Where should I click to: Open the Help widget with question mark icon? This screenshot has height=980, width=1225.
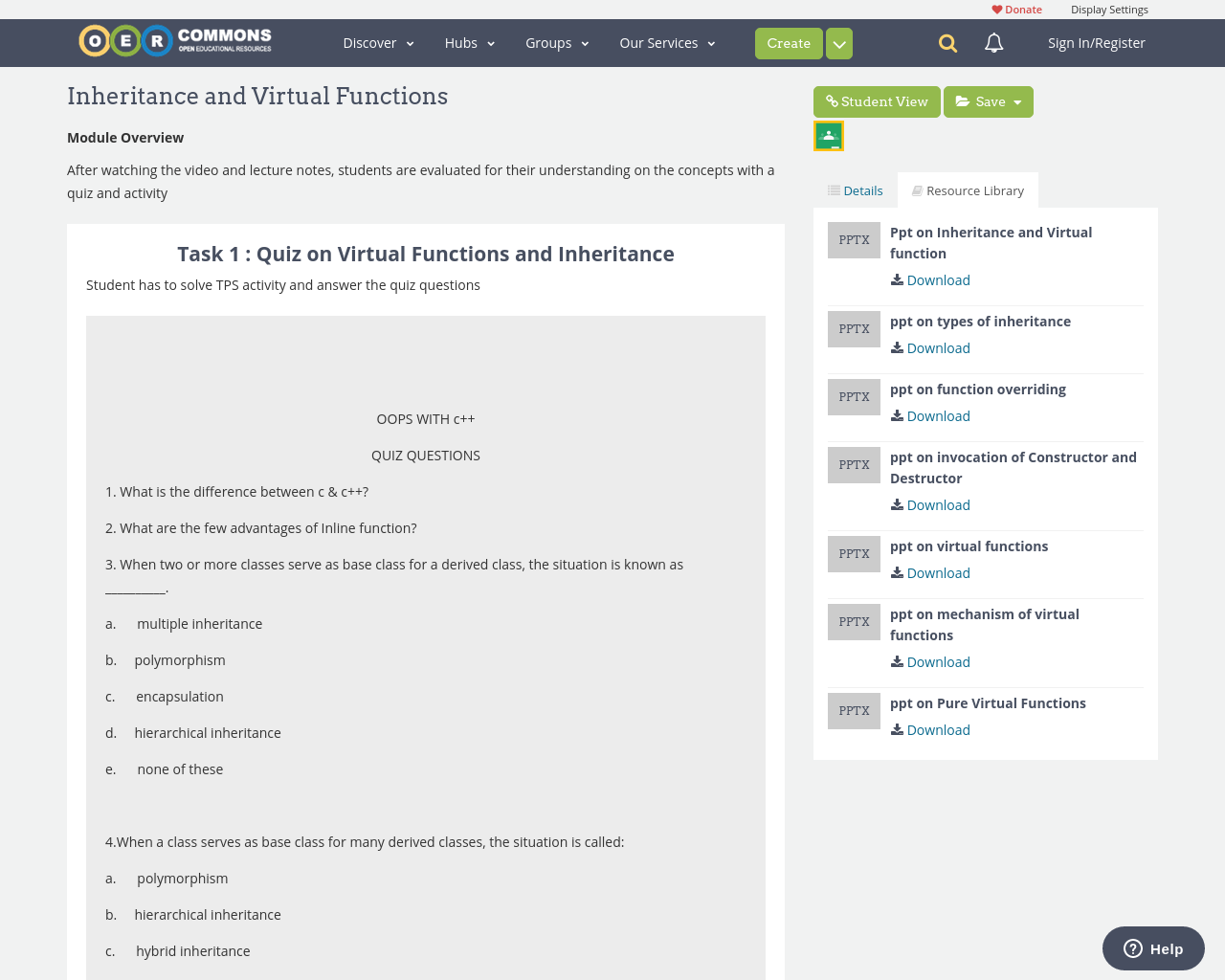coord(1134,947)
